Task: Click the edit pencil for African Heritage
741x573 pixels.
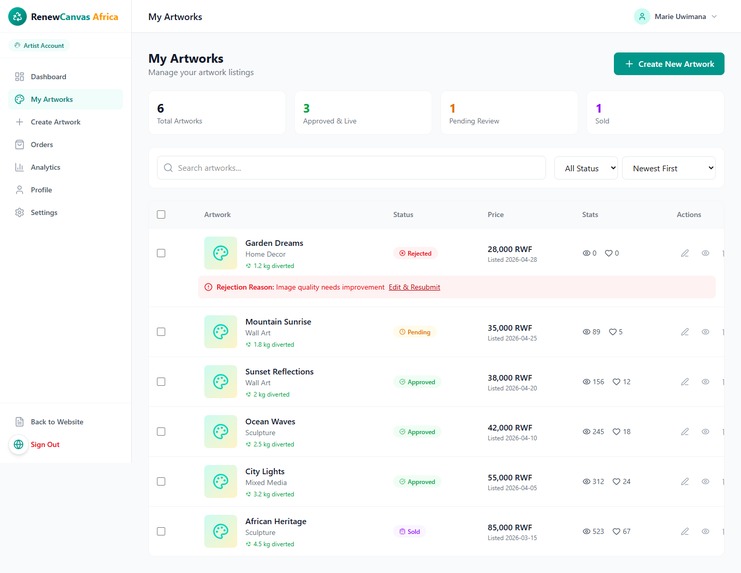Action: 685,531
